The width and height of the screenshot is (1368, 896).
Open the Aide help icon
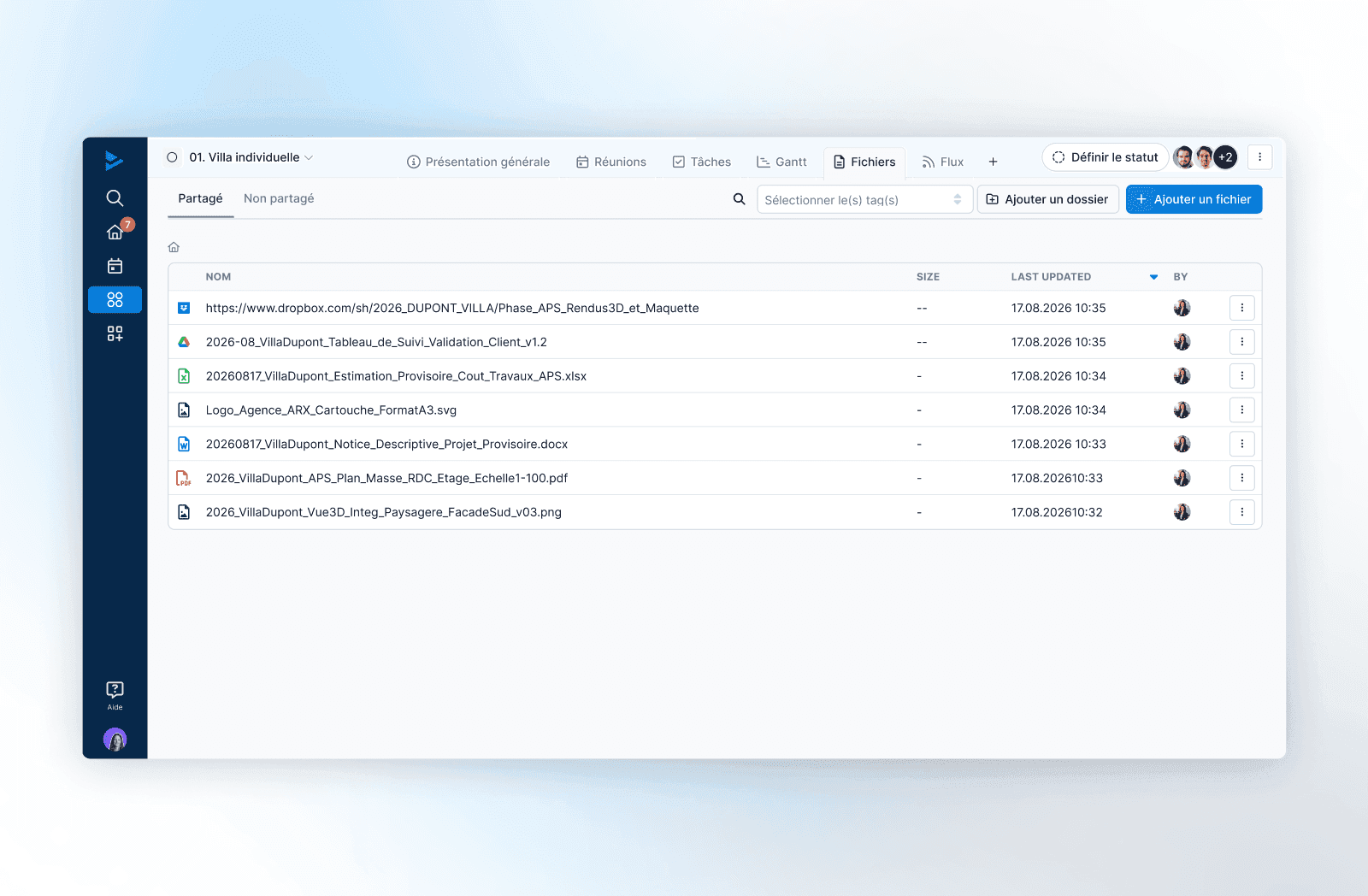click(115, 695)
